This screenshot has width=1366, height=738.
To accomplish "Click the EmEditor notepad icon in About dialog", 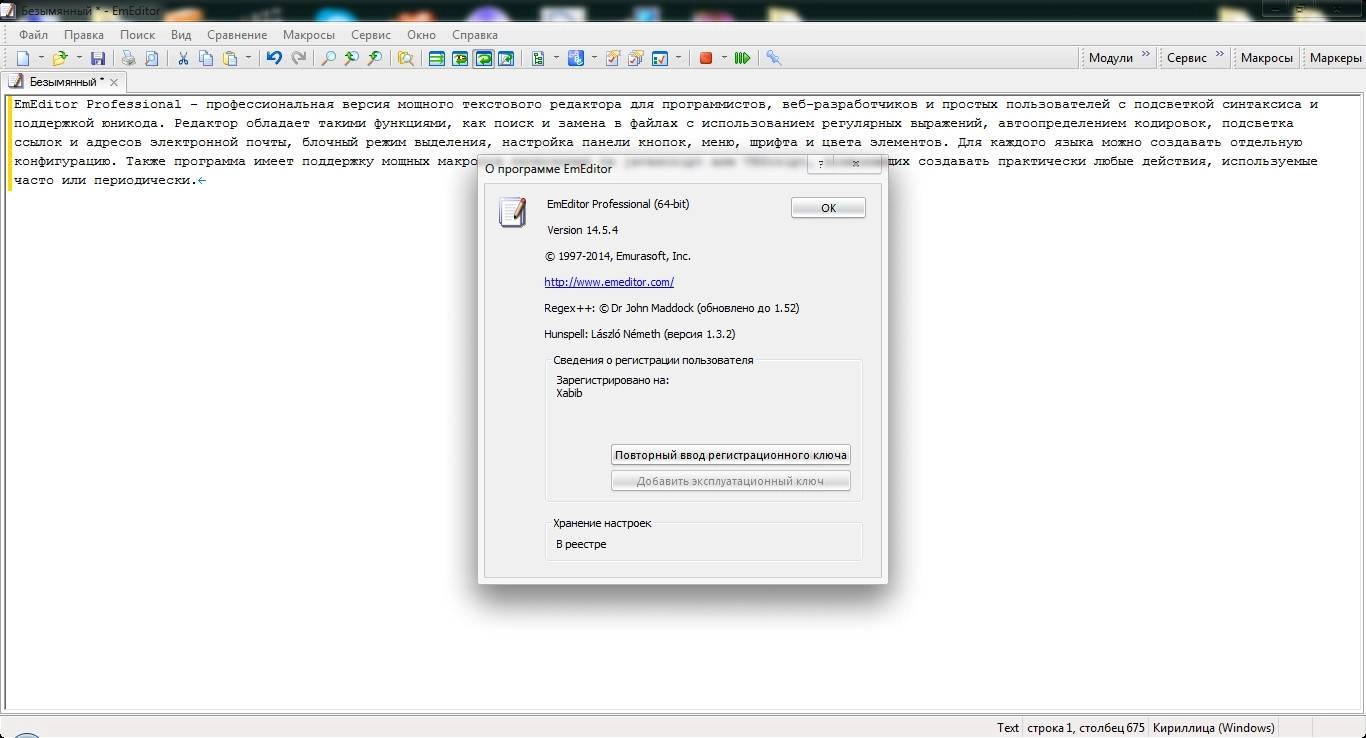I will [512, 212].
